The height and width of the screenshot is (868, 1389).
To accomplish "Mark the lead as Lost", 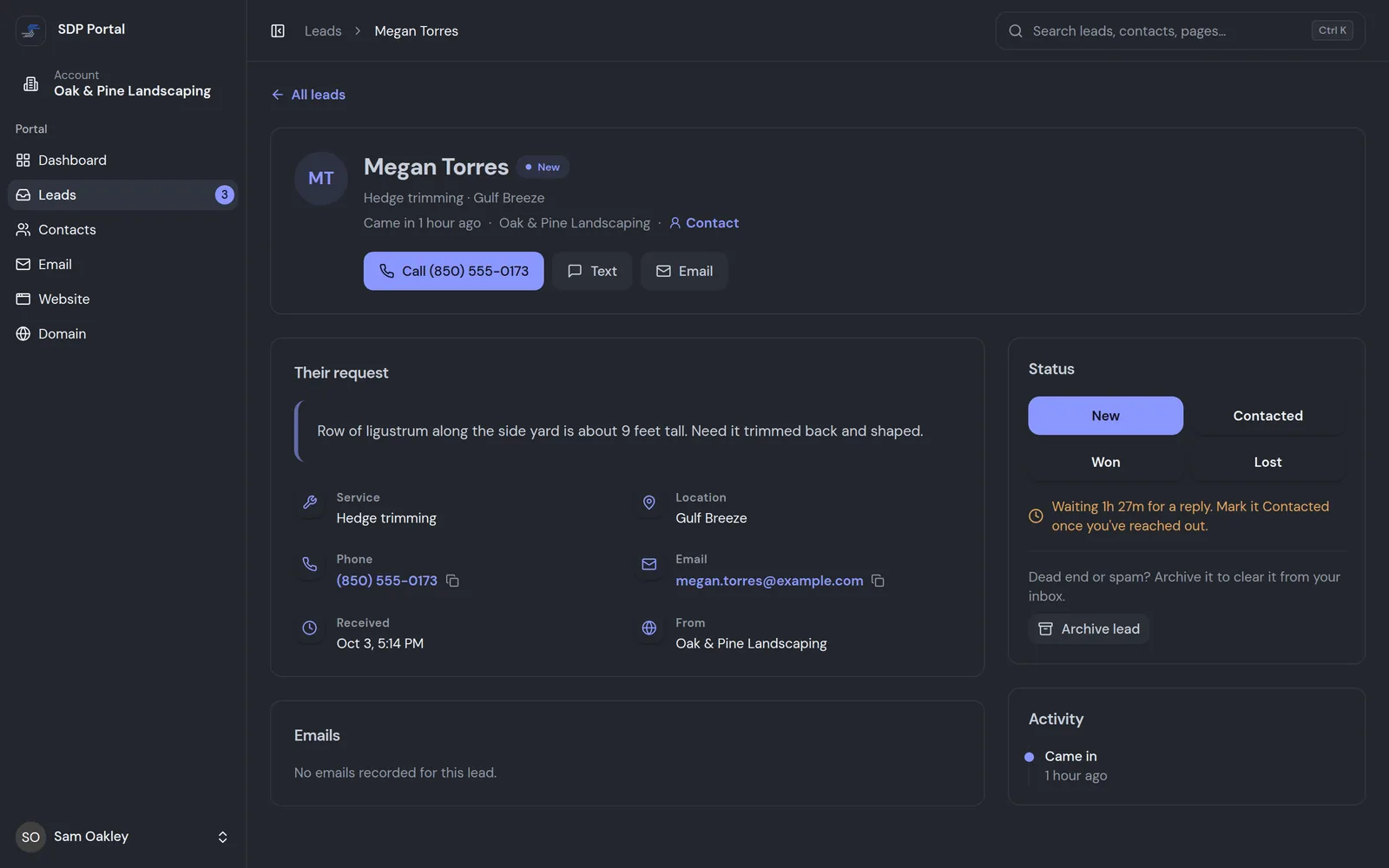I will point(1267,462).
